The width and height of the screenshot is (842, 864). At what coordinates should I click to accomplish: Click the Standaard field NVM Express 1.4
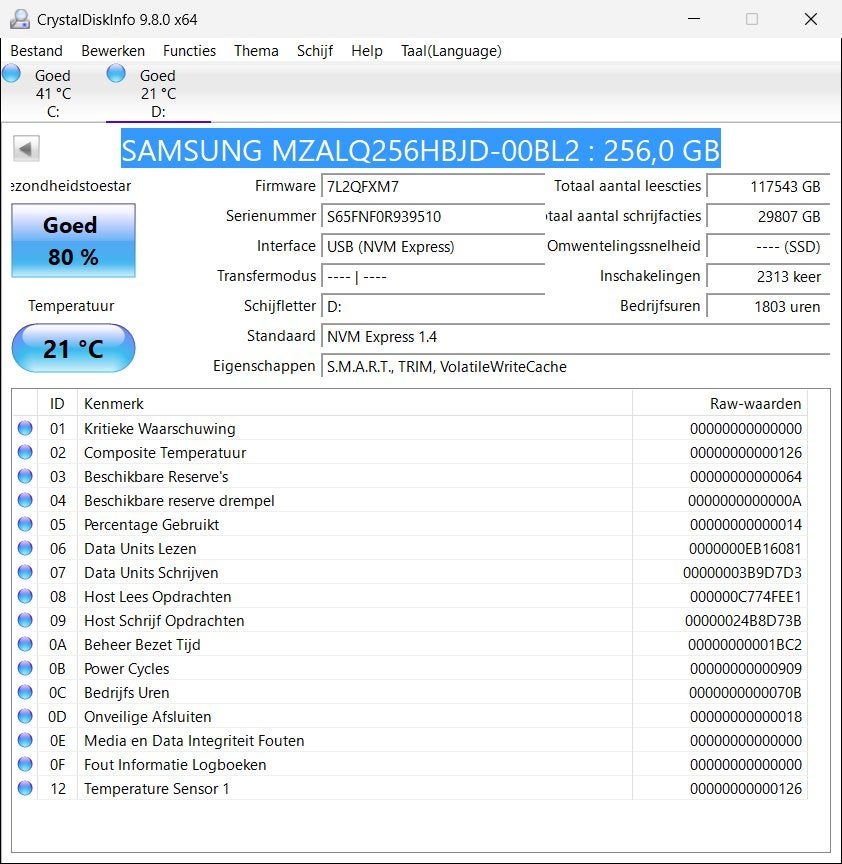point(575,336)
